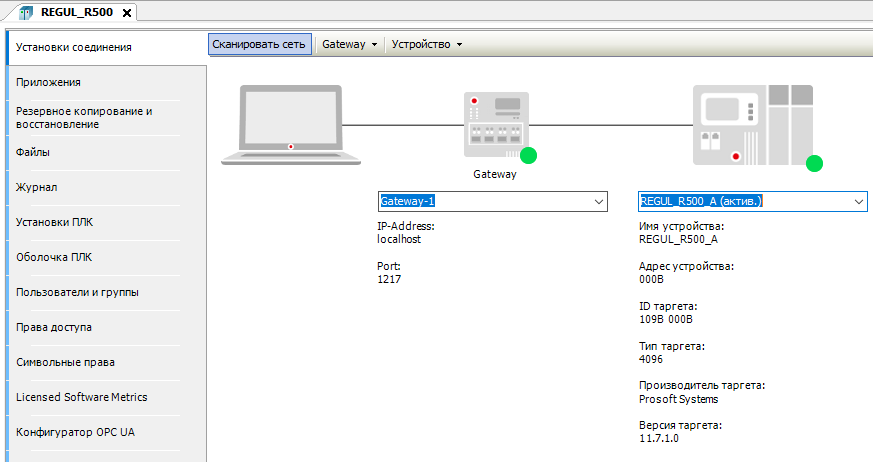Open Пользователи и группы section
Viewport: 873px width, 462px height.
[77, 292]
